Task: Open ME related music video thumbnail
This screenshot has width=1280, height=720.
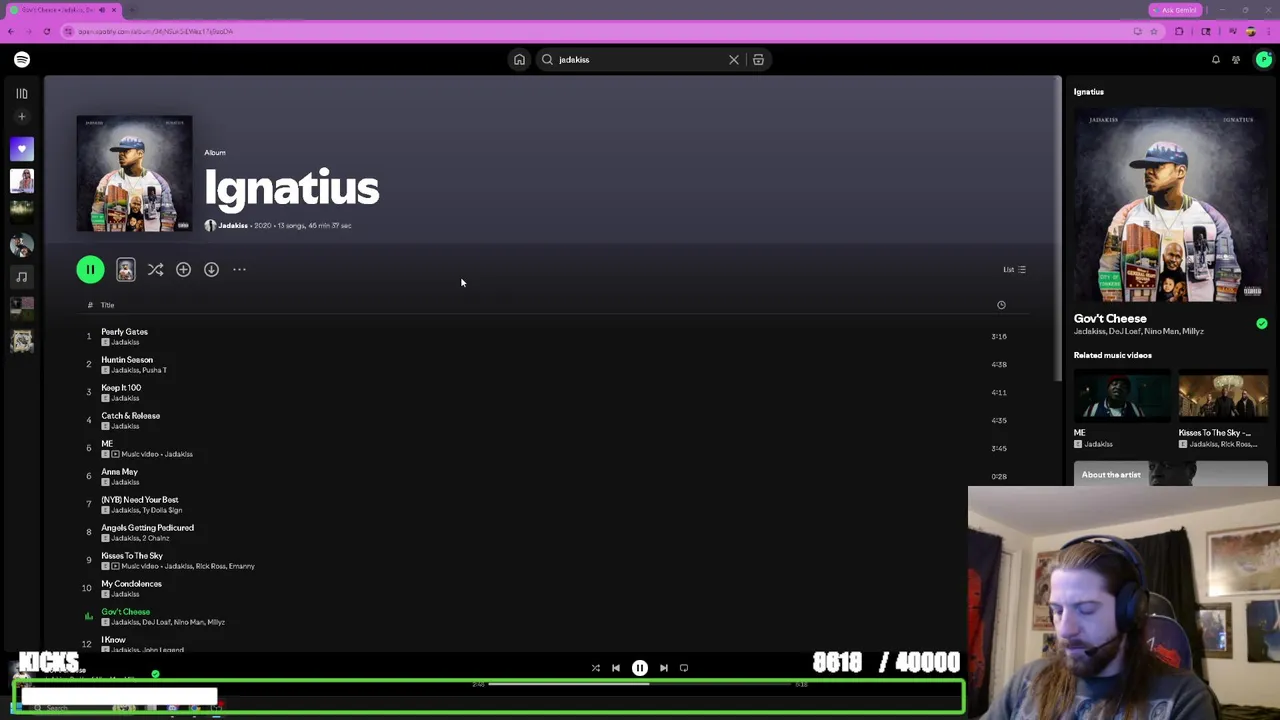Action: [1122, 397]
